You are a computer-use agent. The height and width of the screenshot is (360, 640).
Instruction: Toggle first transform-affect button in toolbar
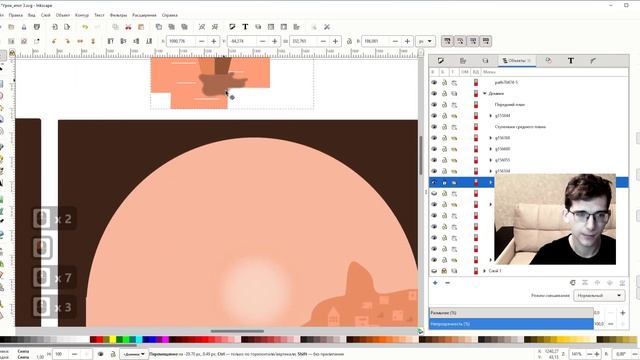[x=447, y=41]
